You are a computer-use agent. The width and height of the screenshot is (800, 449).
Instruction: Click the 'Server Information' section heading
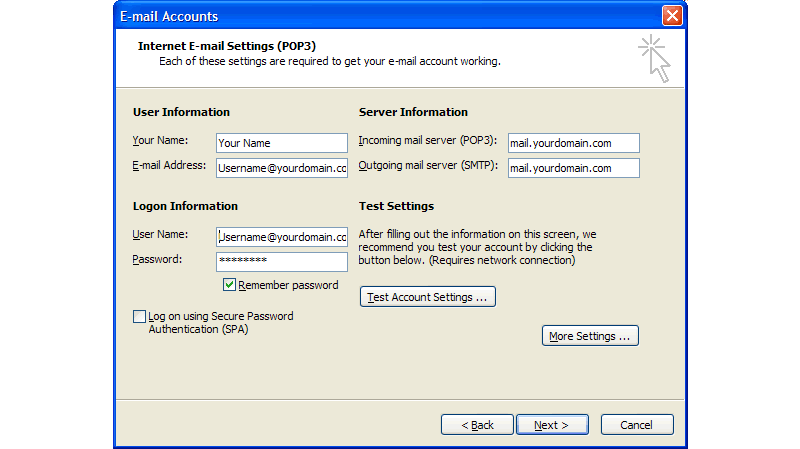pyautogui.click(x=413, y=112)
